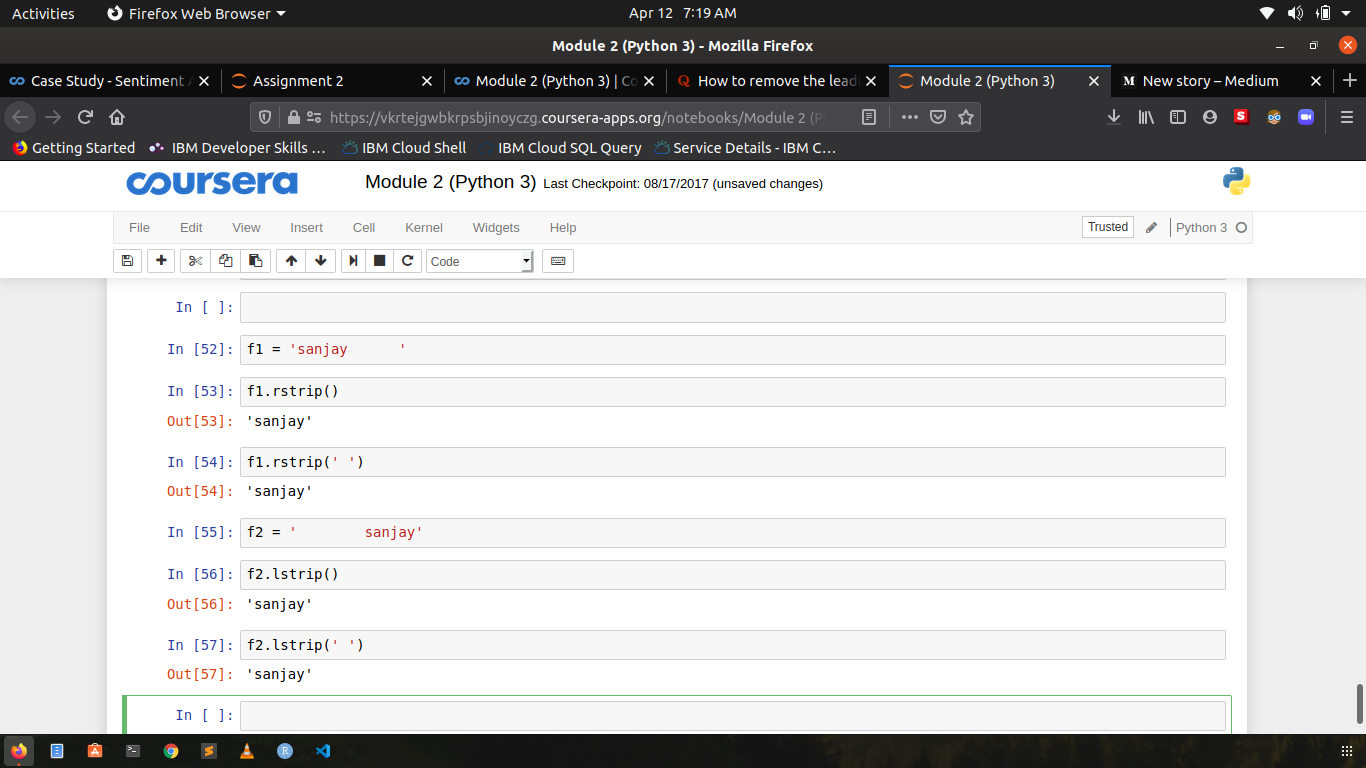The image size is (1366, 768).
Task: Open the cell type Code dropdown
Action: point(480,261)
